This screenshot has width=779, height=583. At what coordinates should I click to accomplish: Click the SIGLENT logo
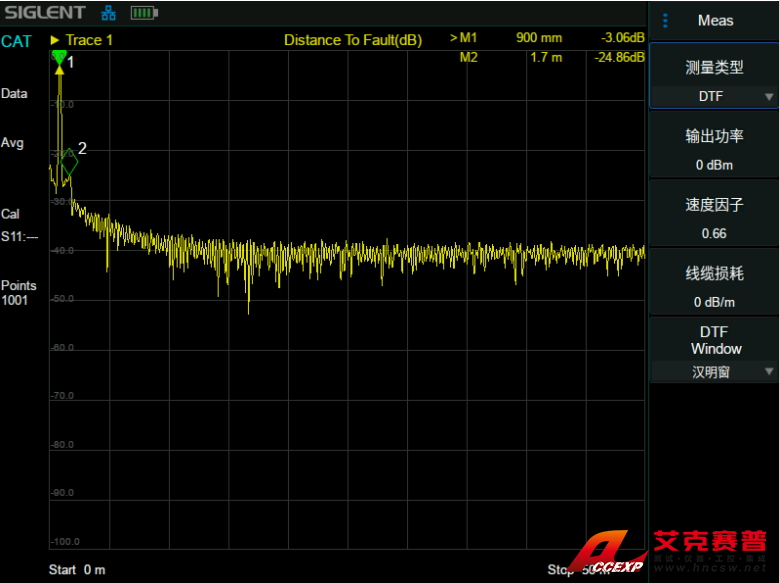coord(44,14)
